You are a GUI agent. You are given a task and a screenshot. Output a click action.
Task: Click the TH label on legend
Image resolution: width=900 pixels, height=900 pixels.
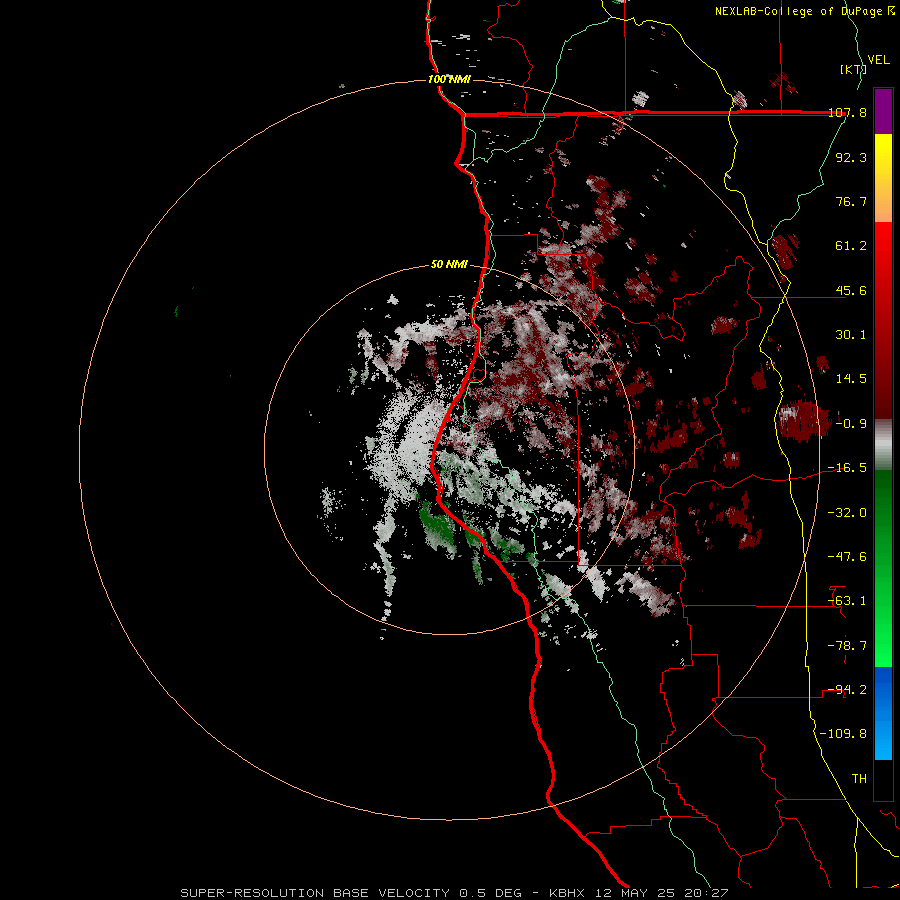pos(859,779)
